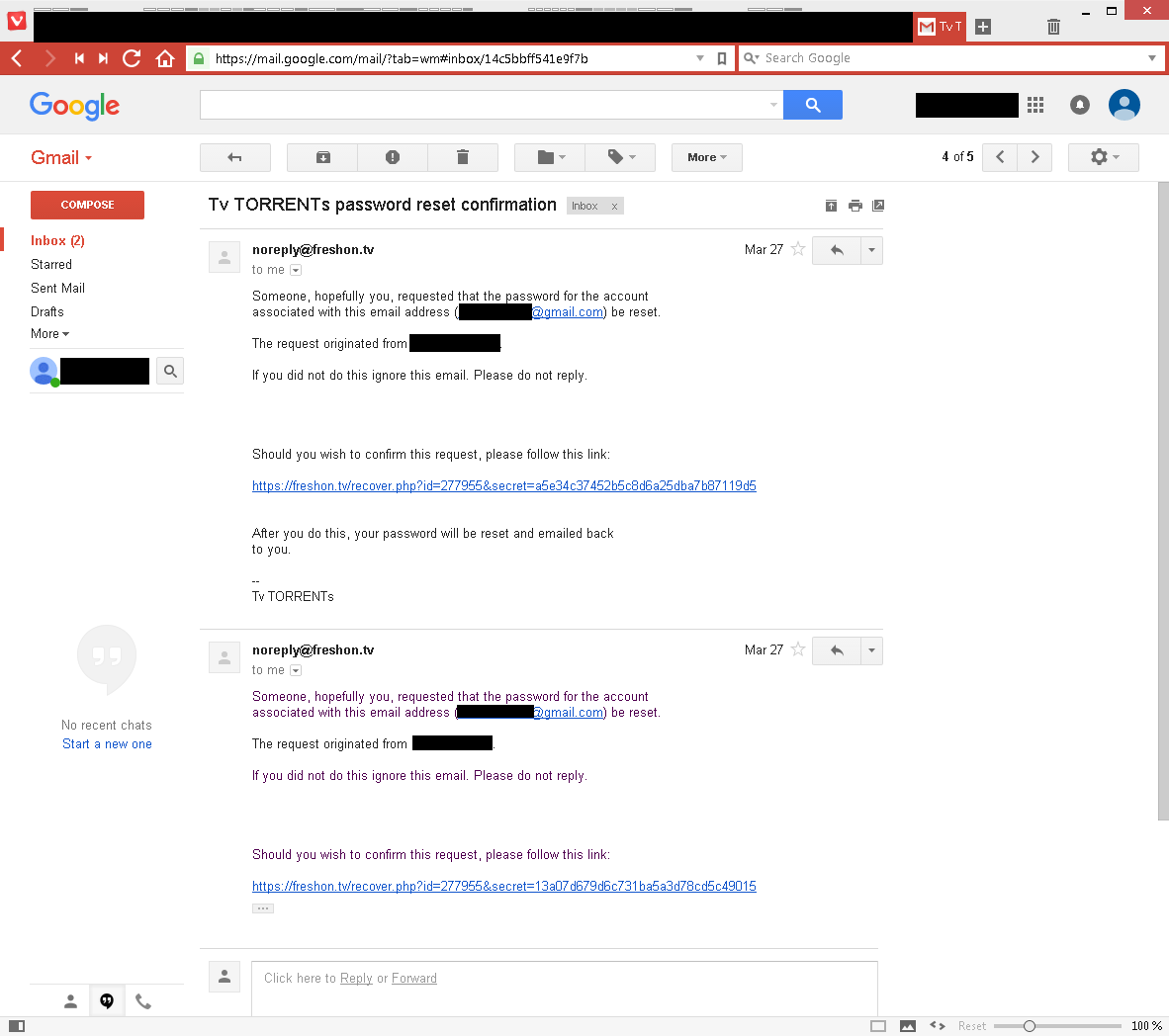Open the address bar history dropdown
This screenshot has width=1169, height=1036.
tap(700, 58)
